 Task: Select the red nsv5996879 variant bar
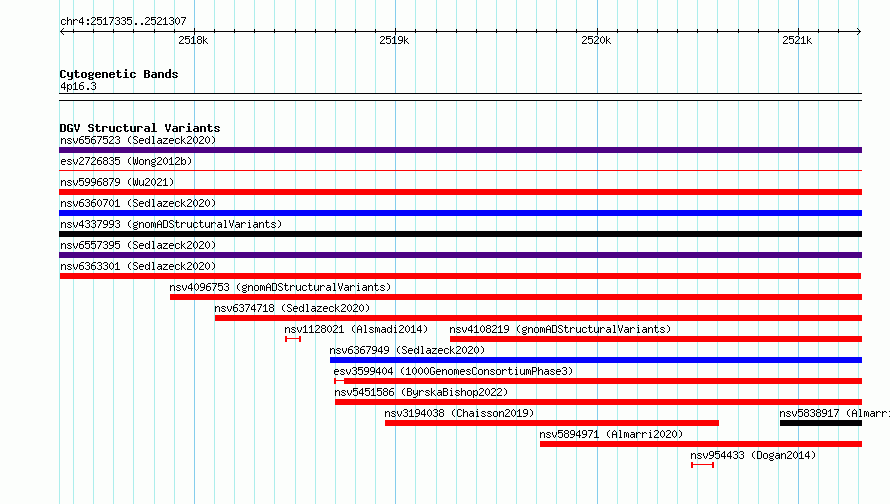pos(460,192)
